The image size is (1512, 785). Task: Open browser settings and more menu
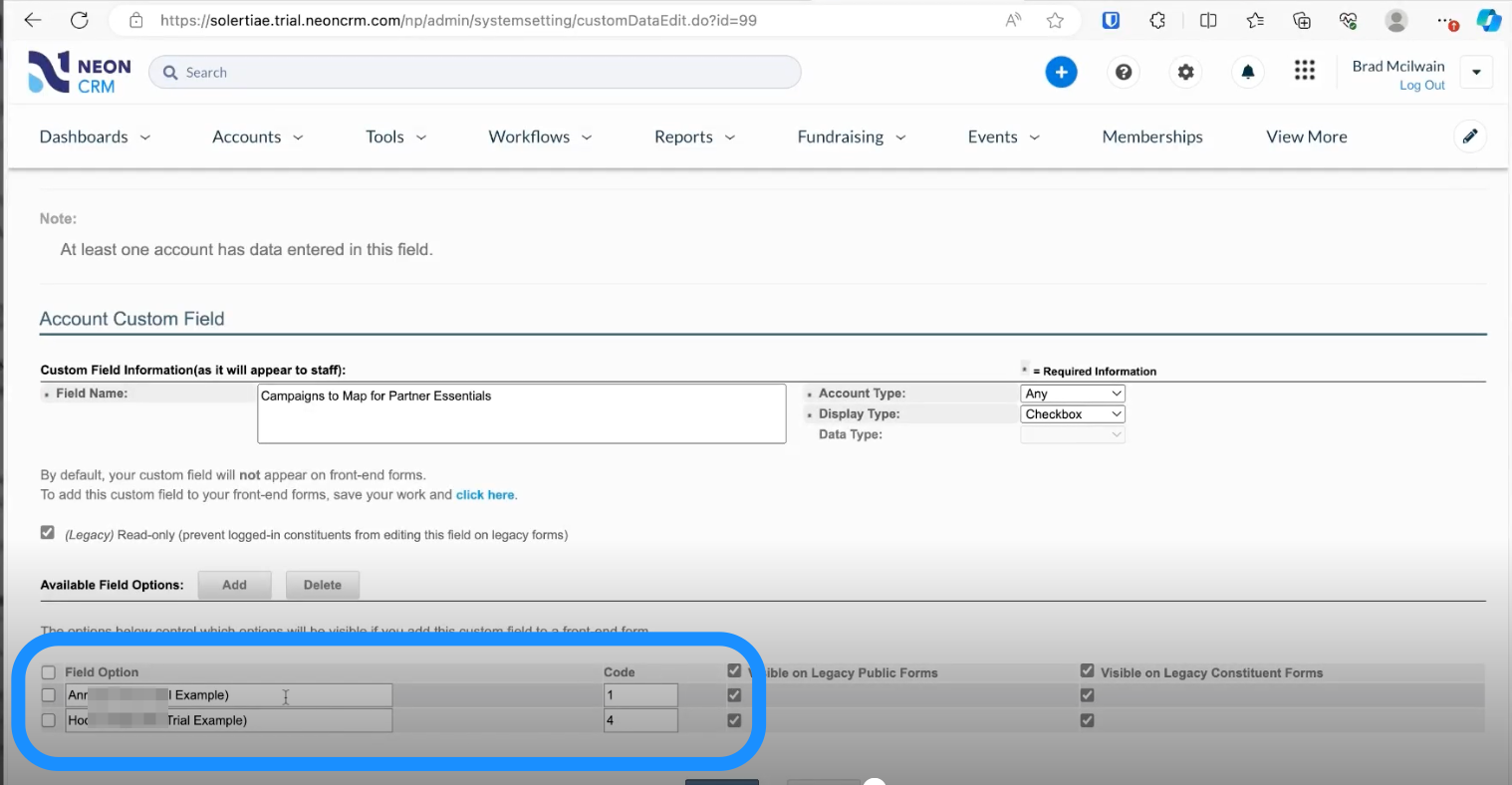(1445, 20)
